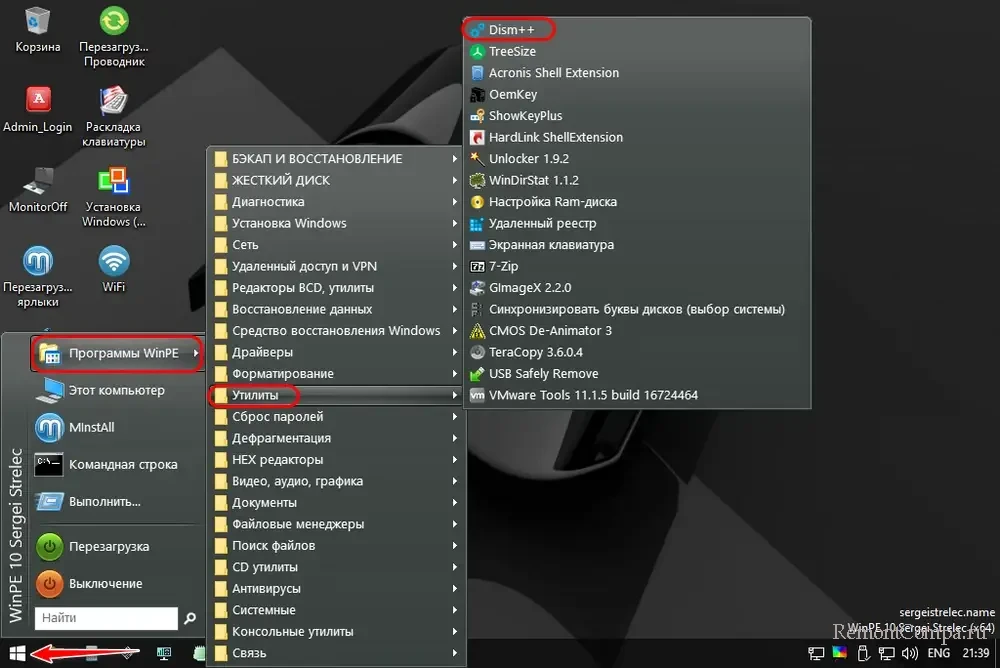
Task: Open Командная строка from start menu
Action: [x=118, y=464]
